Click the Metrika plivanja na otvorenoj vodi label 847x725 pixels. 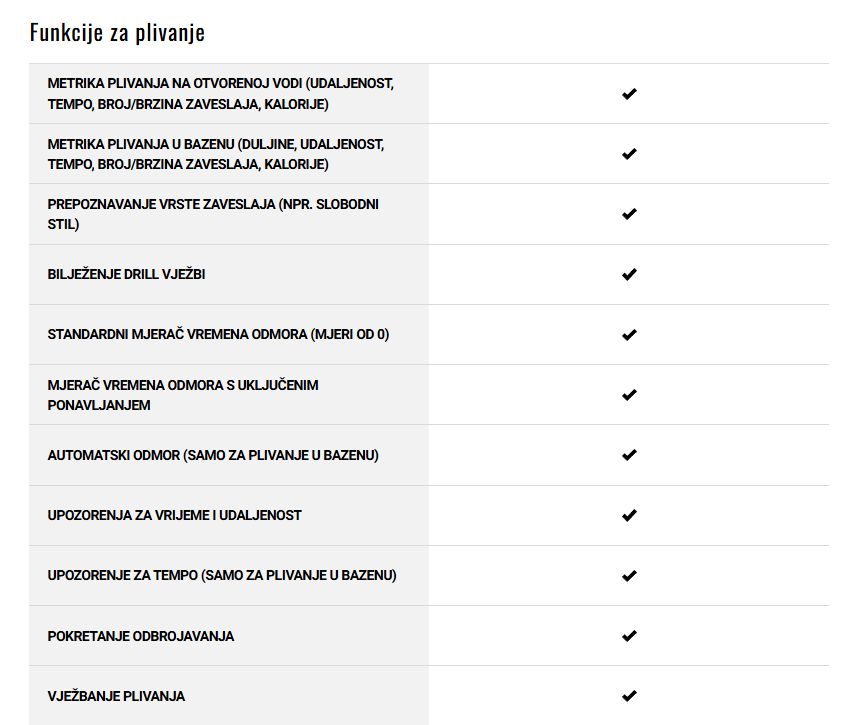click(220, 93)
